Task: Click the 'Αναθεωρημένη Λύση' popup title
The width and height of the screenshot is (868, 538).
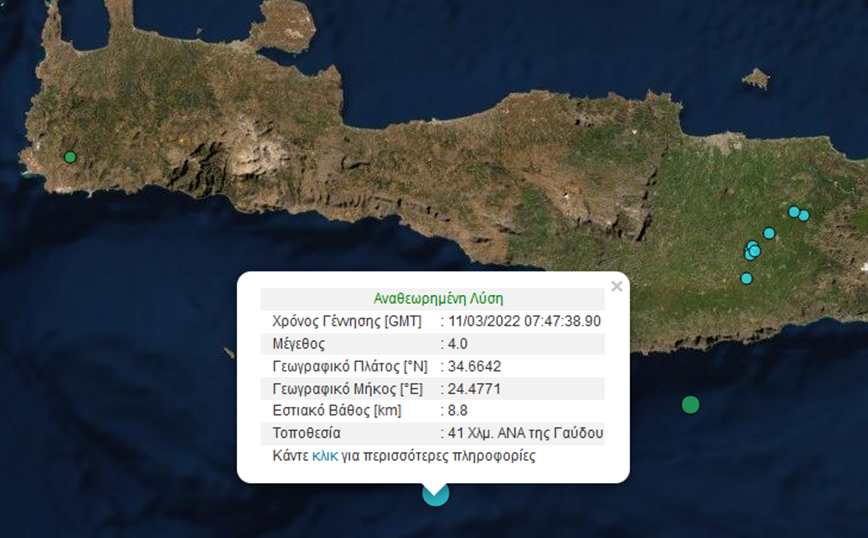Action: click(x=438, y=298)
